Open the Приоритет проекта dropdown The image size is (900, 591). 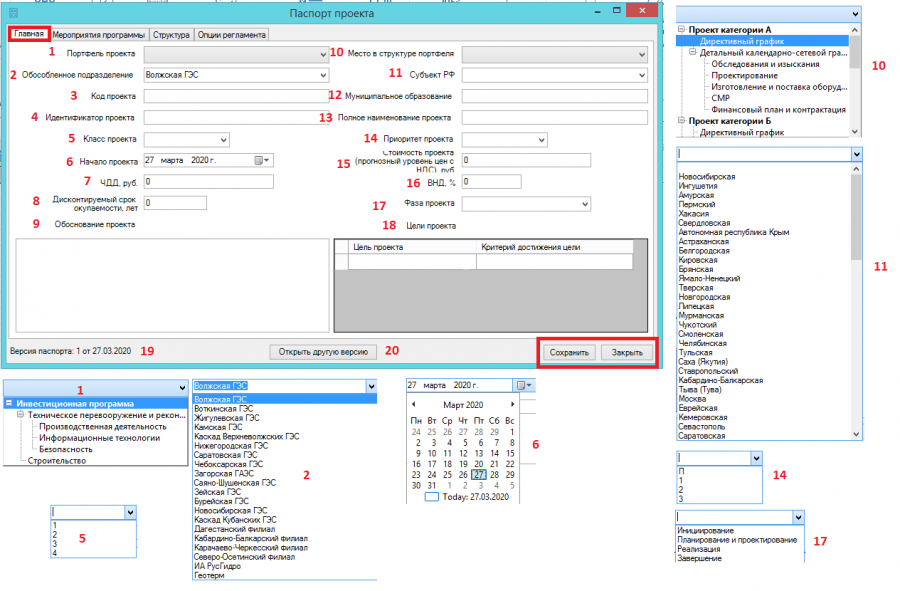(x=505, y=139)
